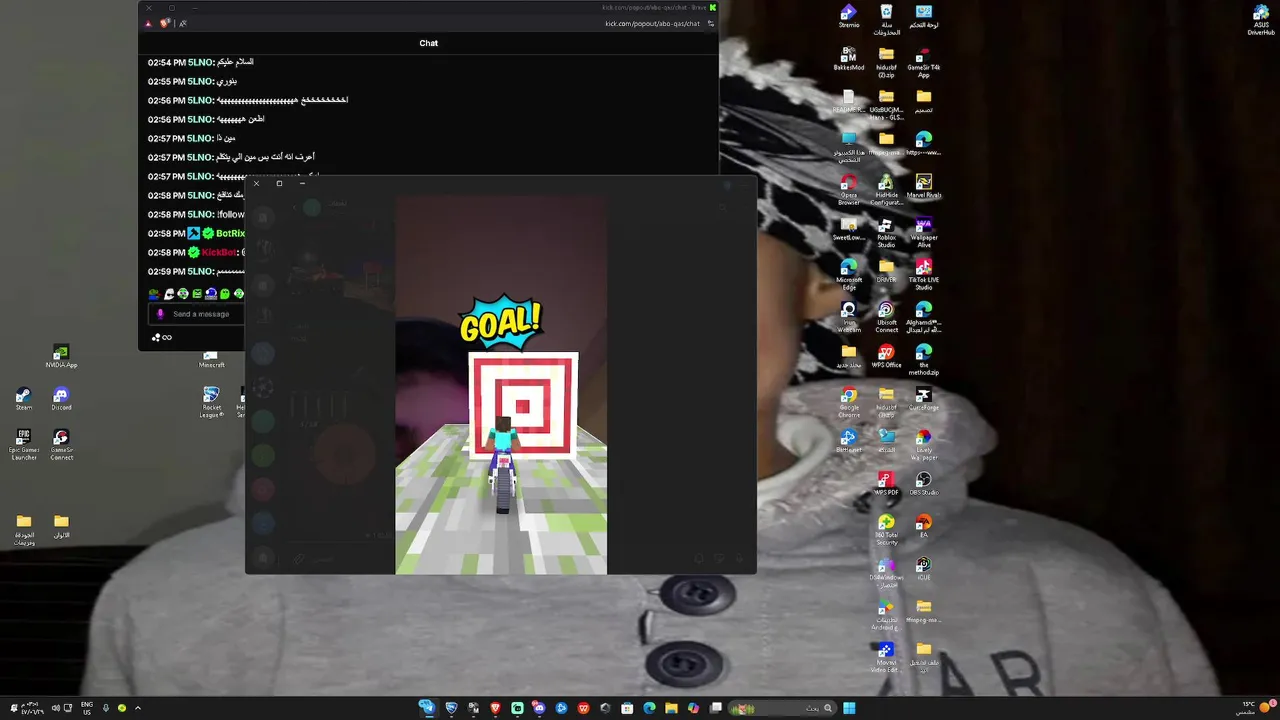This screenshot has width=1280, height=720.
Task: Launch Opera Browser from the desktop
Action: (x=849, y=190)
